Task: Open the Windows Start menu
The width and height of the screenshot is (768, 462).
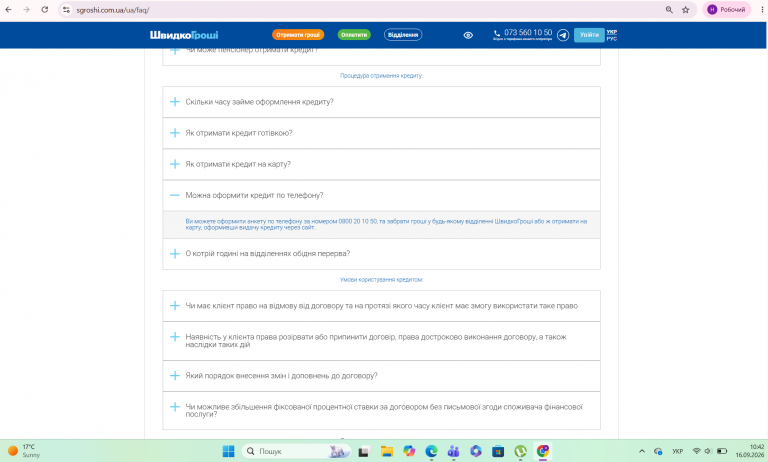Action: point(228,451)
